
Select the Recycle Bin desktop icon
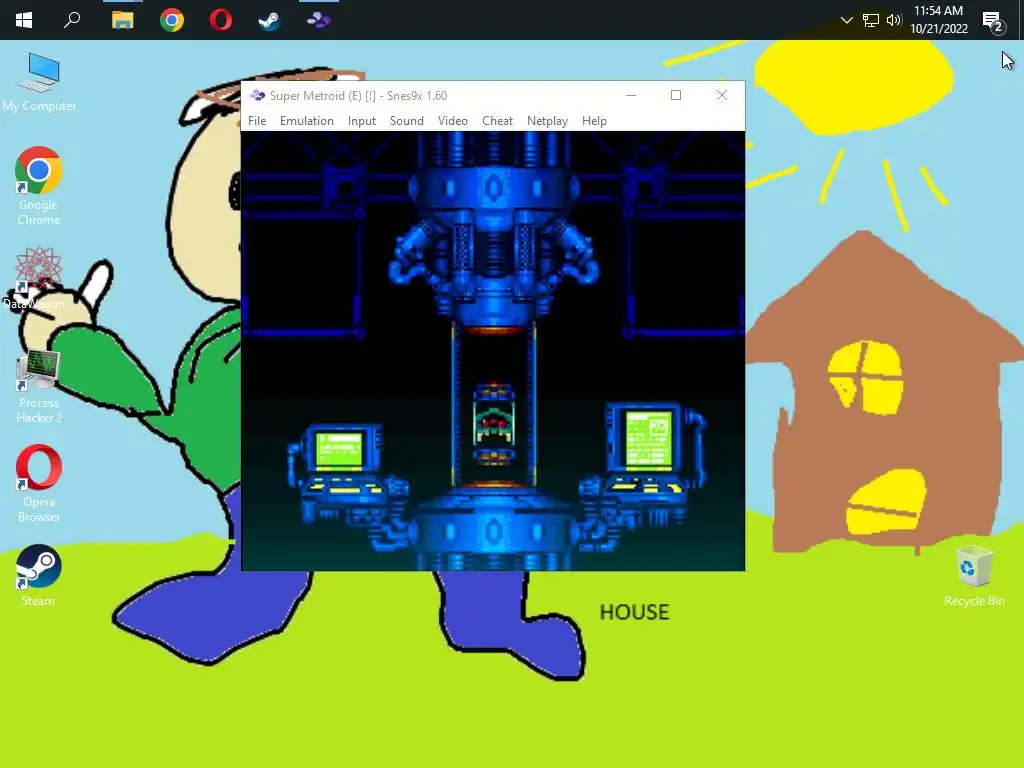[x=974, y=577]
